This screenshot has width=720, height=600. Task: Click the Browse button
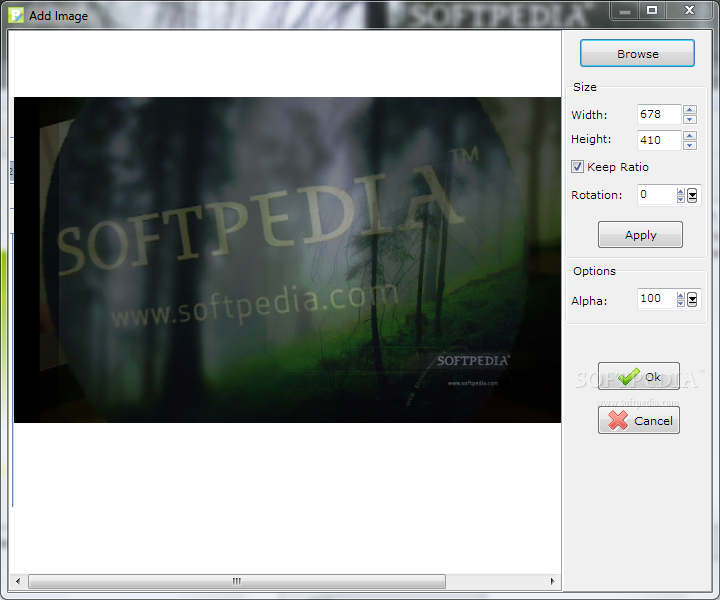point(637,53)
